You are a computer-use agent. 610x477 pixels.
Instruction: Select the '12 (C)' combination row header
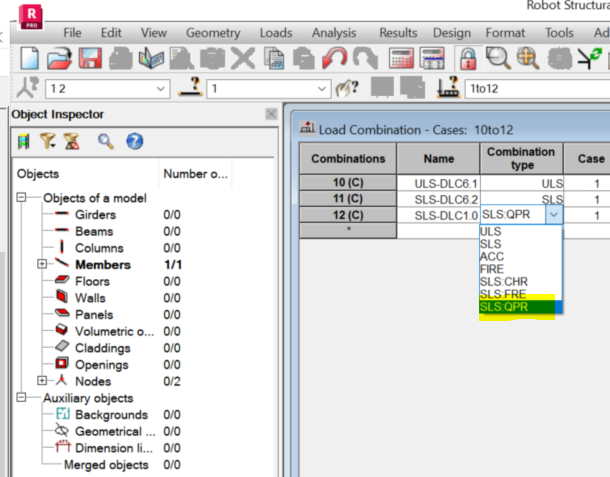click(x=348, y=215)
